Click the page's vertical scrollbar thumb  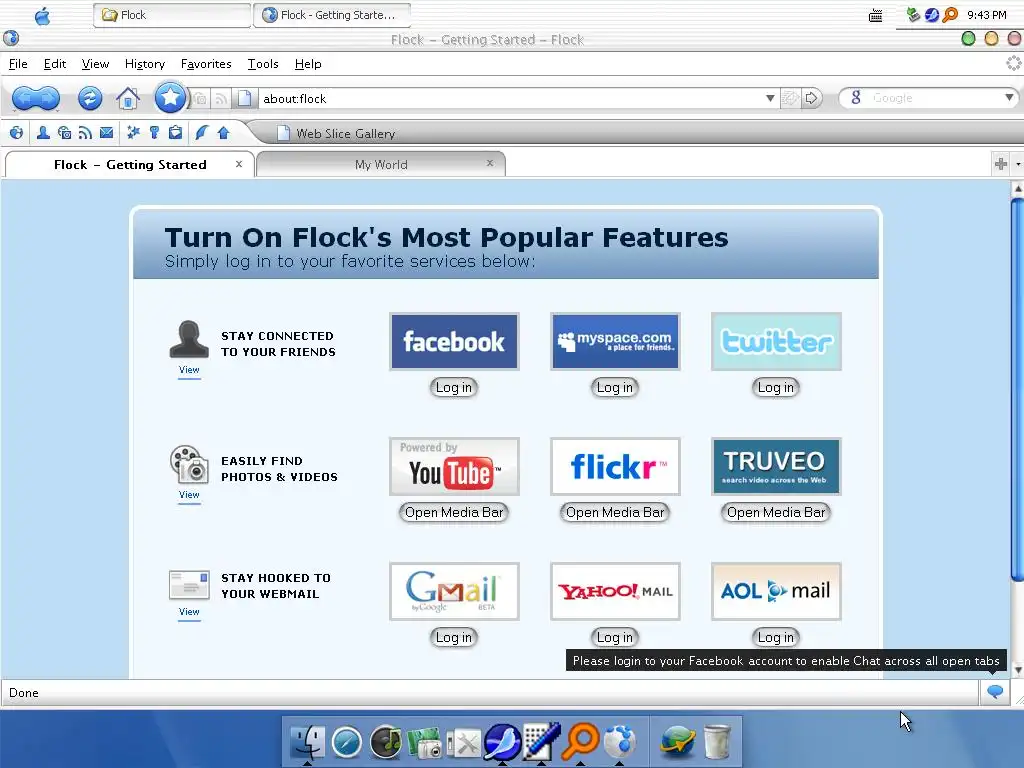click(x=1017, y=389)
